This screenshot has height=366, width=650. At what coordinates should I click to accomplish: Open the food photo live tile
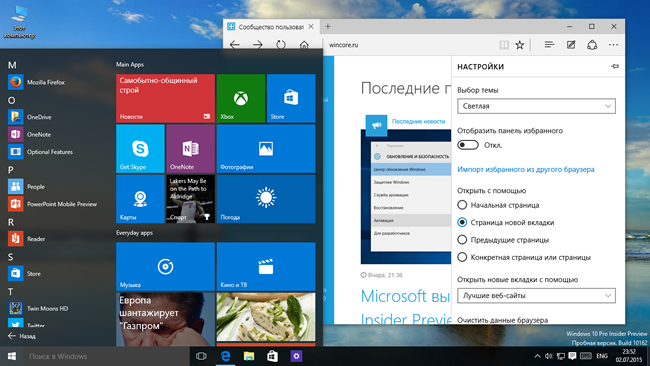click(x=266, y=317)
